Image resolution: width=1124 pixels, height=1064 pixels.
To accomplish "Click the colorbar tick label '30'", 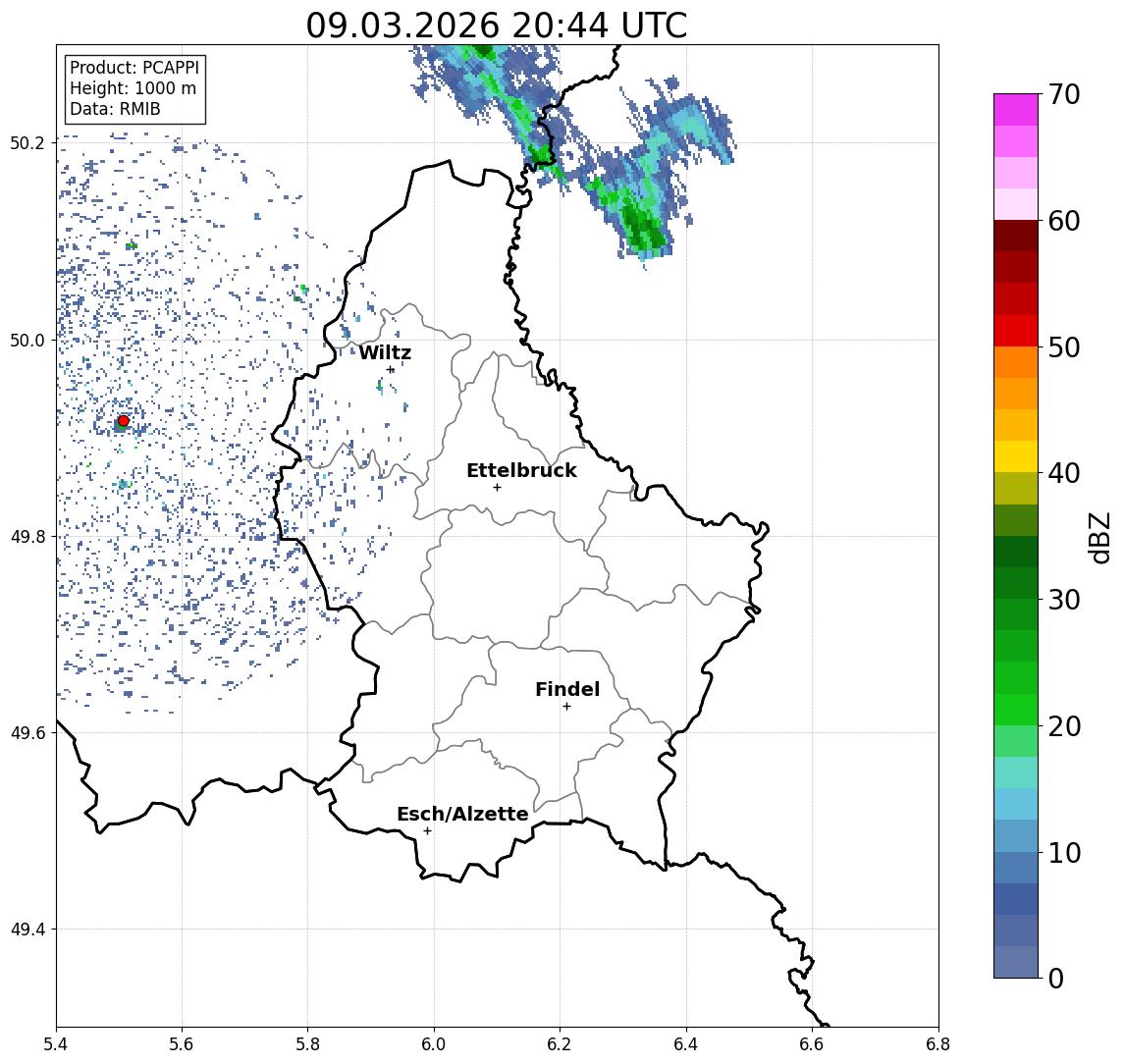I will click(x=1064, y=600).
